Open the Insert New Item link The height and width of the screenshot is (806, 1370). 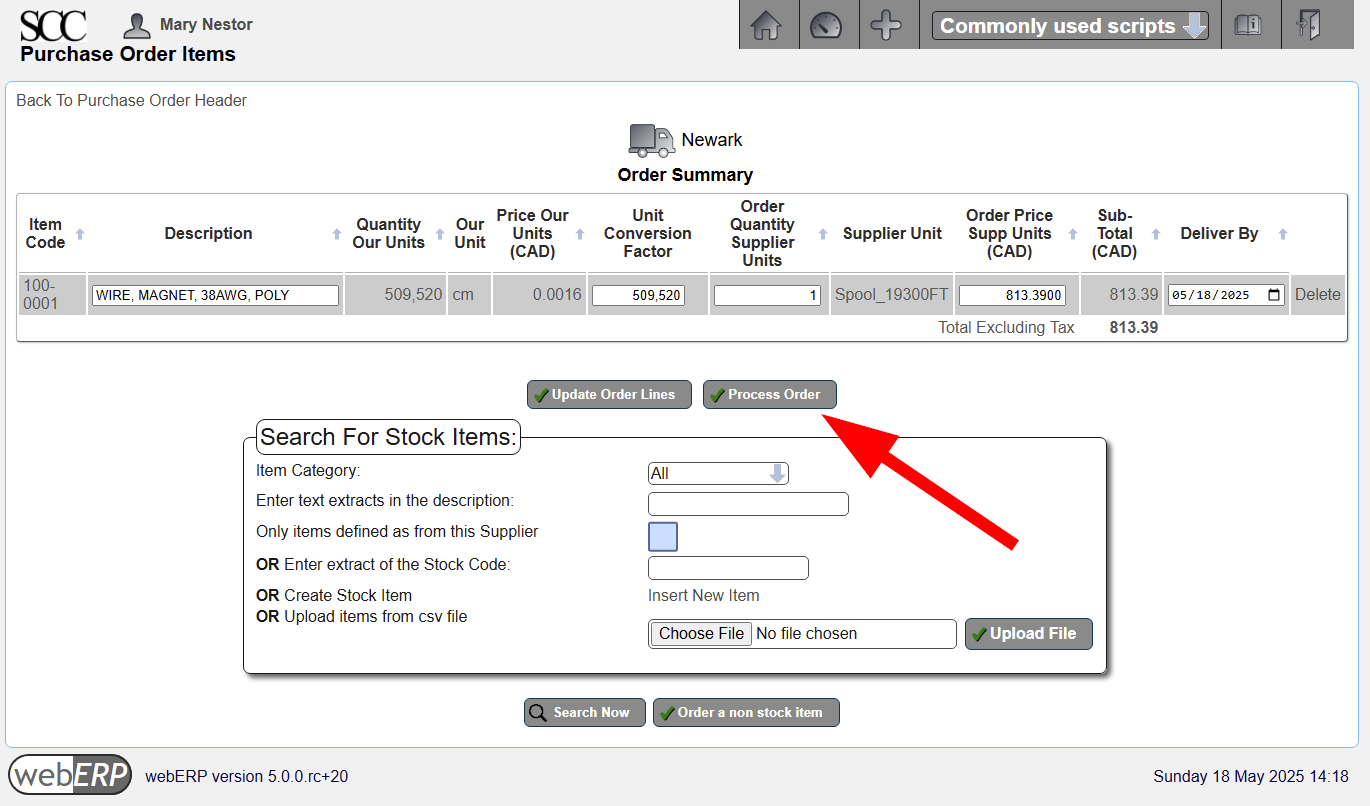pyautogui.click(x=704, y=596)
